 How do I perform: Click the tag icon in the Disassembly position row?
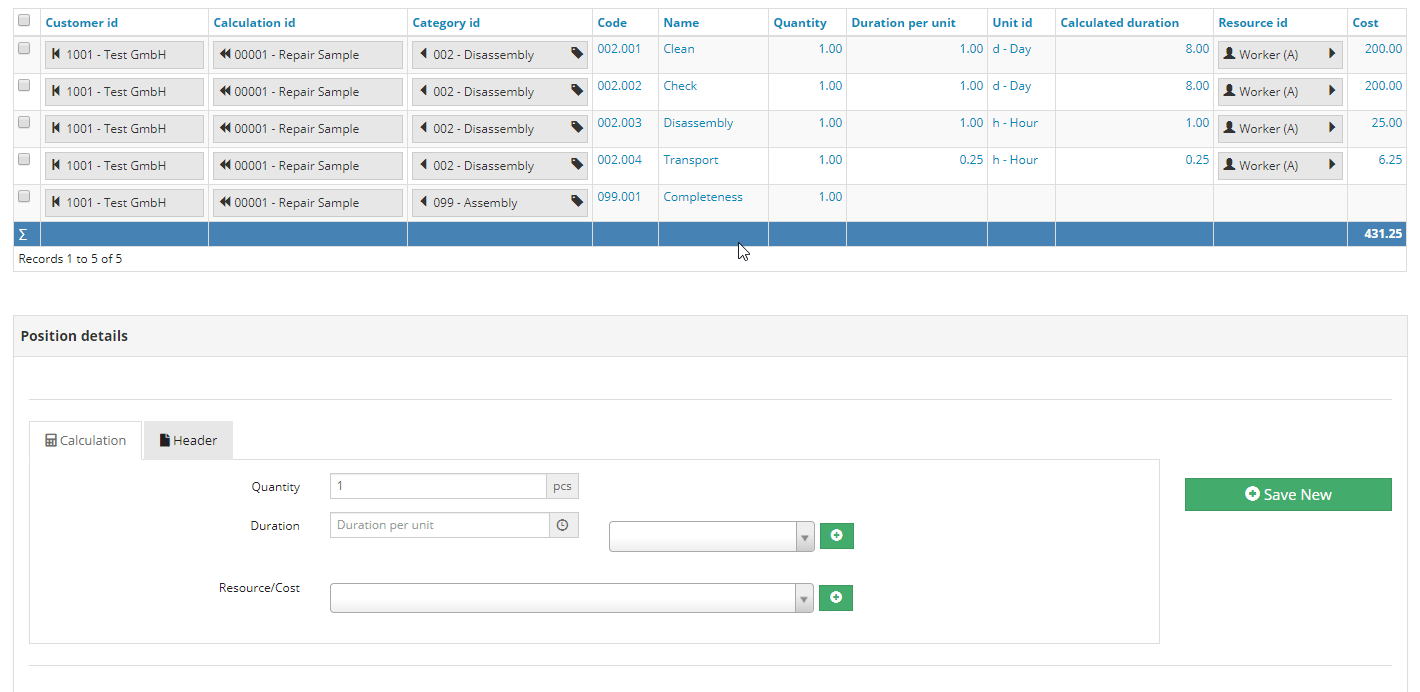577,128
